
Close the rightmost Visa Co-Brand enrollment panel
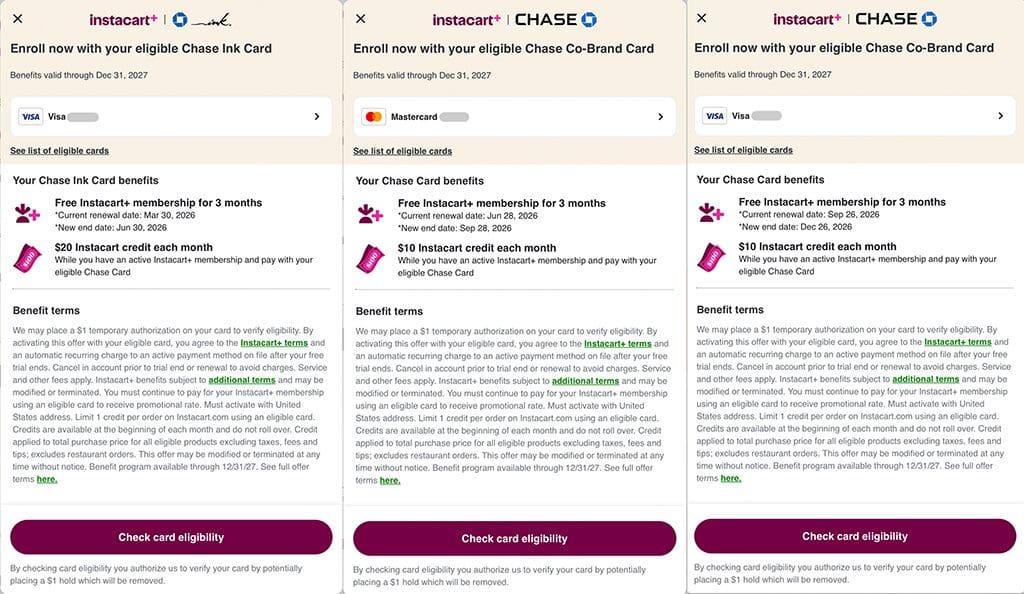702,18
